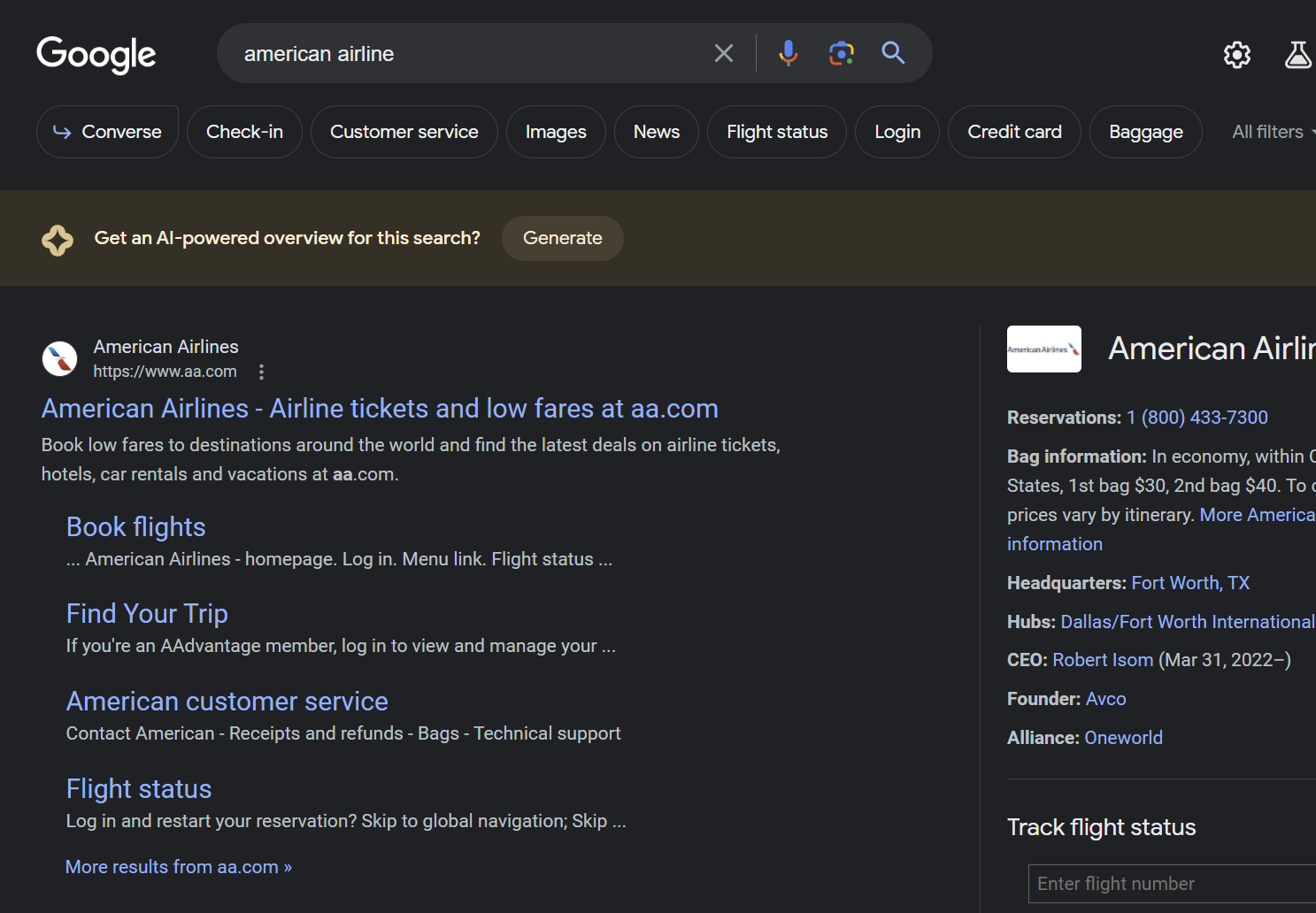
Task: Open More results from aa.com
Action: pos(178,867)
